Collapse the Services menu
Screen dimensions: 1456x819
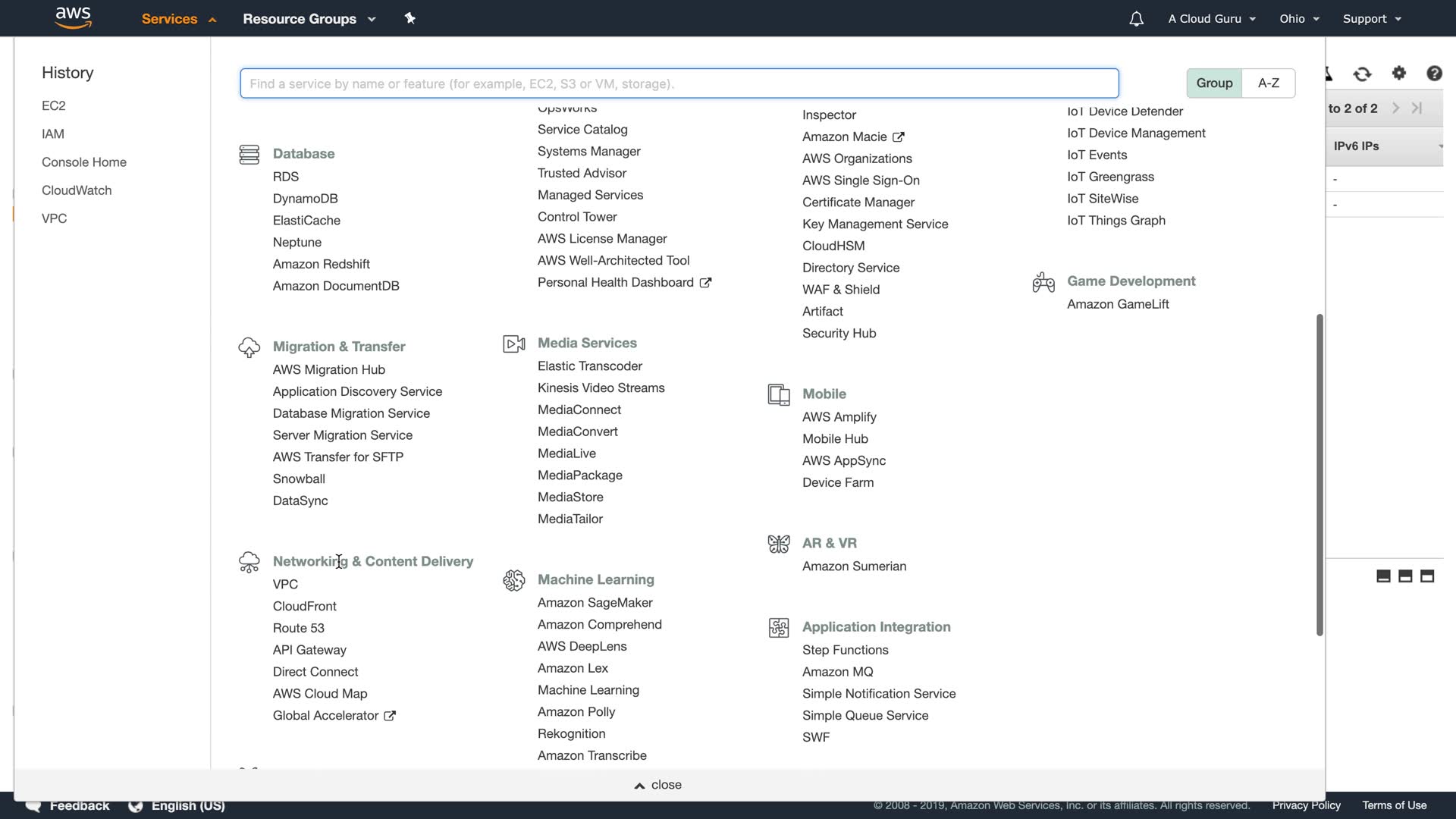coord(179,19)
